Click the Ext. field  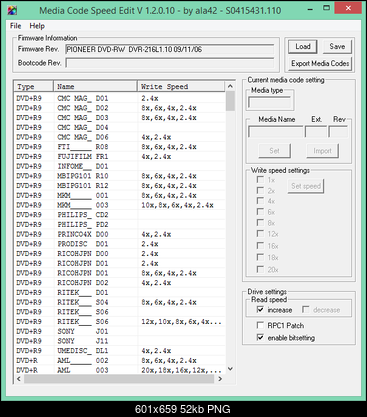316,132
